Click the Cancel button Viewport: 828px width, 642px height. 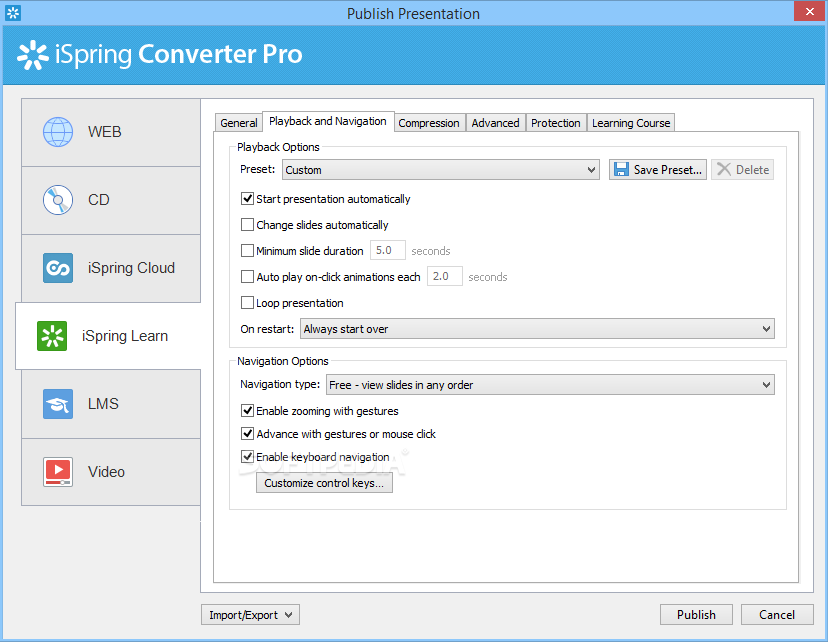(x=777, y=615)
